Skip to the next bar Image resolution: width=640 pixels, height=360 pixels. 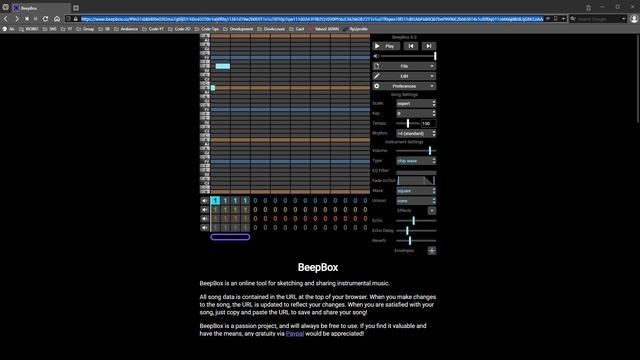coord(429,46)
